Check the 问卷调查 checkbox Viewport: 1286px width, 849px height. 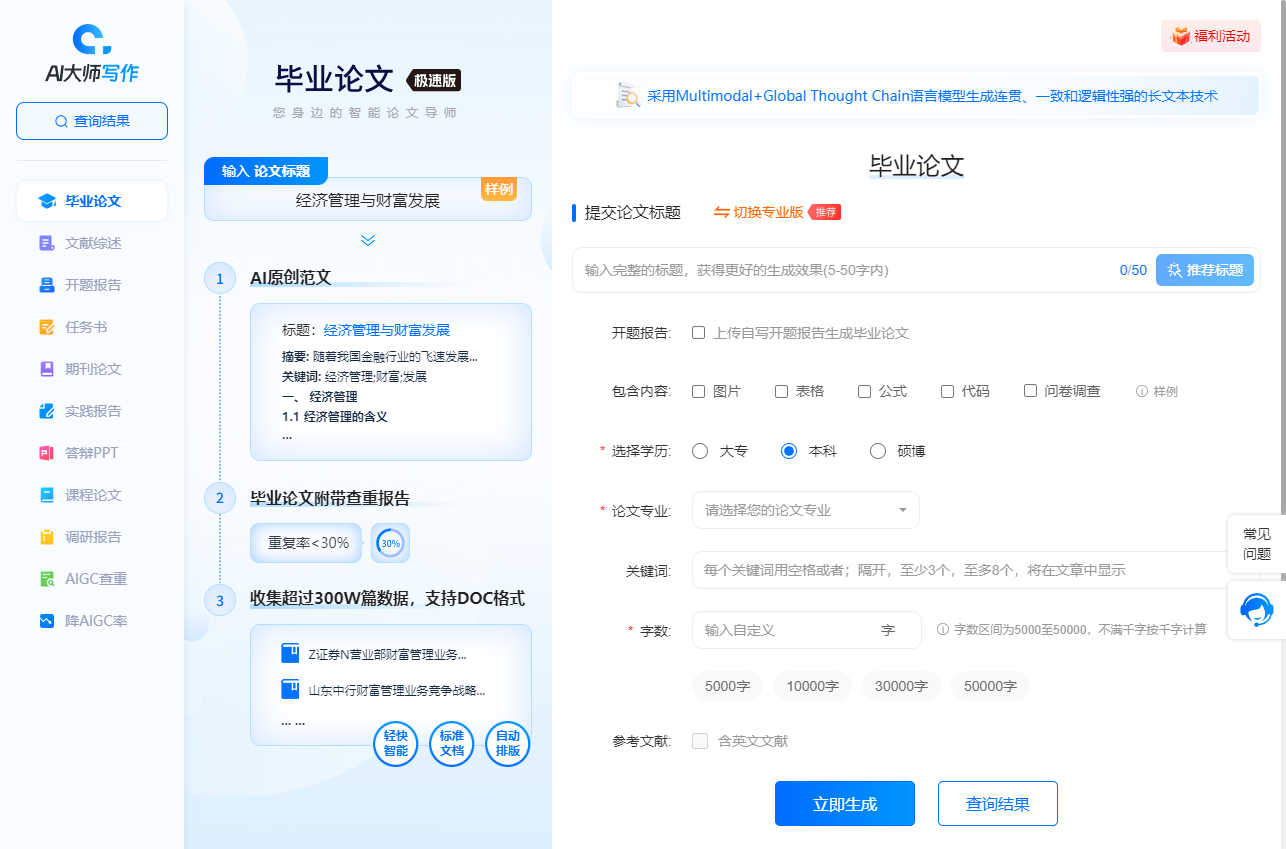[x=1030, y=391]
